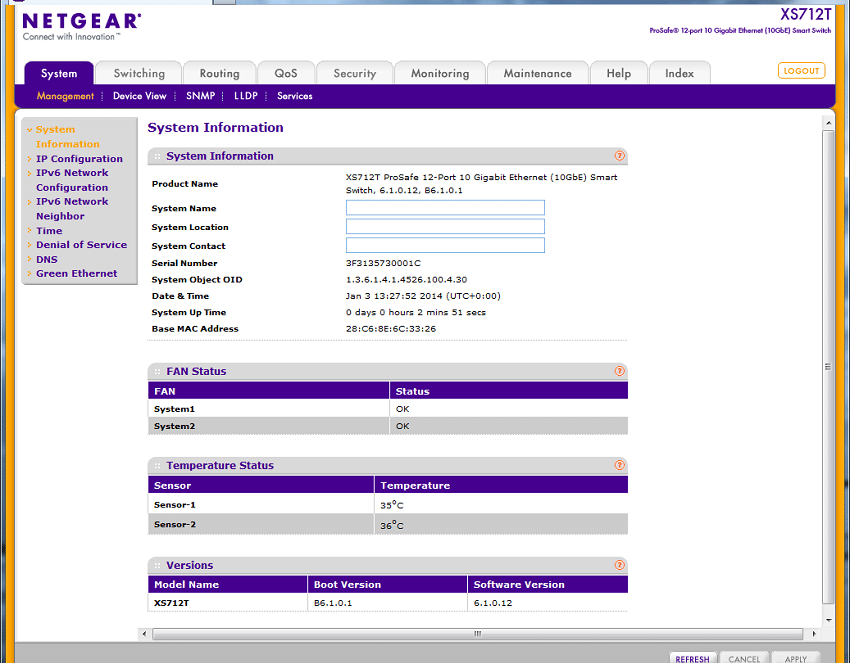The image size is (850, 663).
Task: Click the vertical scrollbar thumb
Action: [x=828, y=366]
